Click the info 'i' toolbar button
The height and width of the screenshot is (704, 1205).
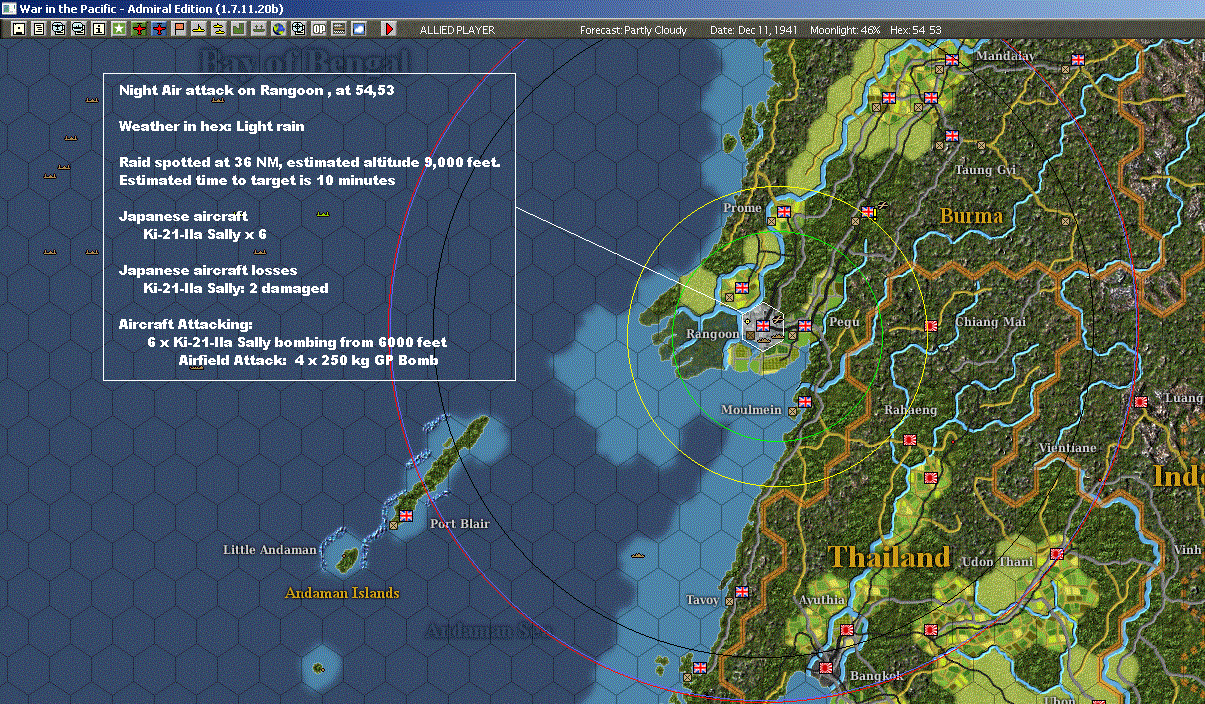(99, 30)
